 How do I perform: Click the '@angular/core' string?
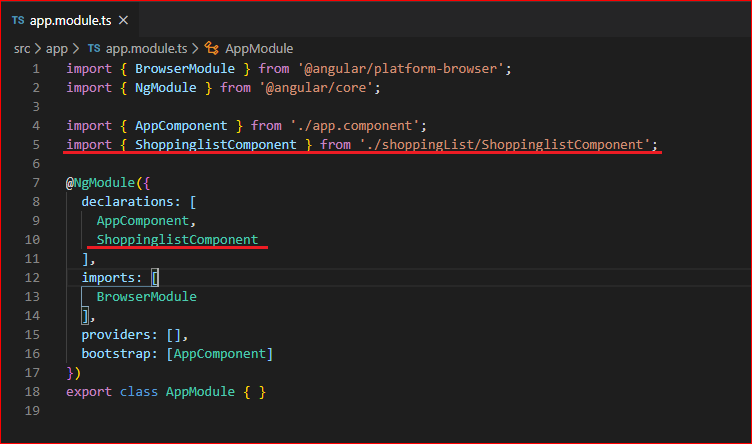(316, 88)
